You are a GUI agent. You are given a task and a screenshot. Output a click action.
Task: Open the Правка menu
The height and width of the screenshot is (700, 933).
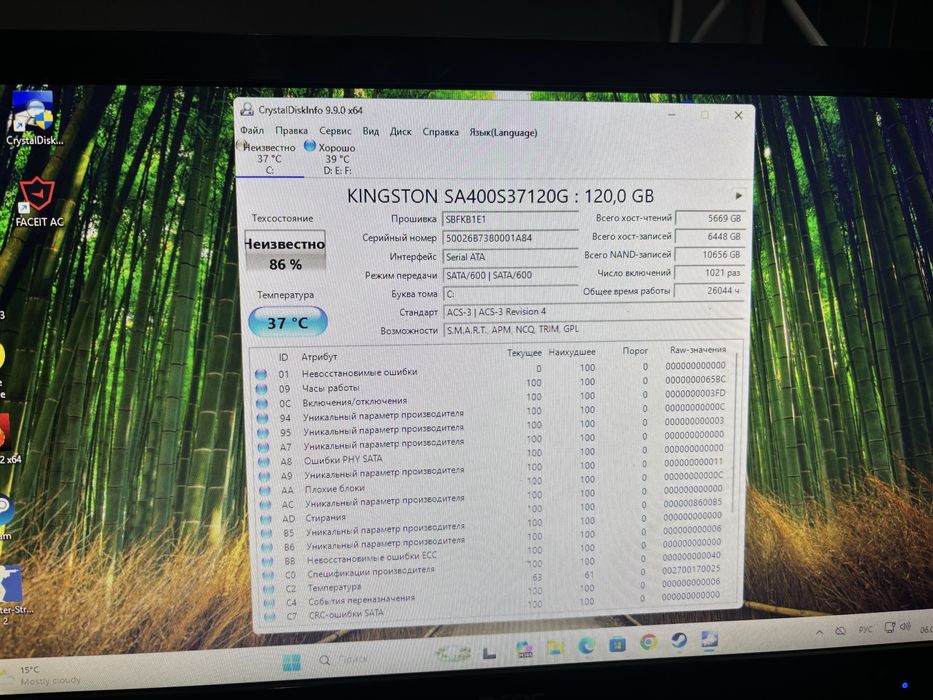[x=291, y=130]
